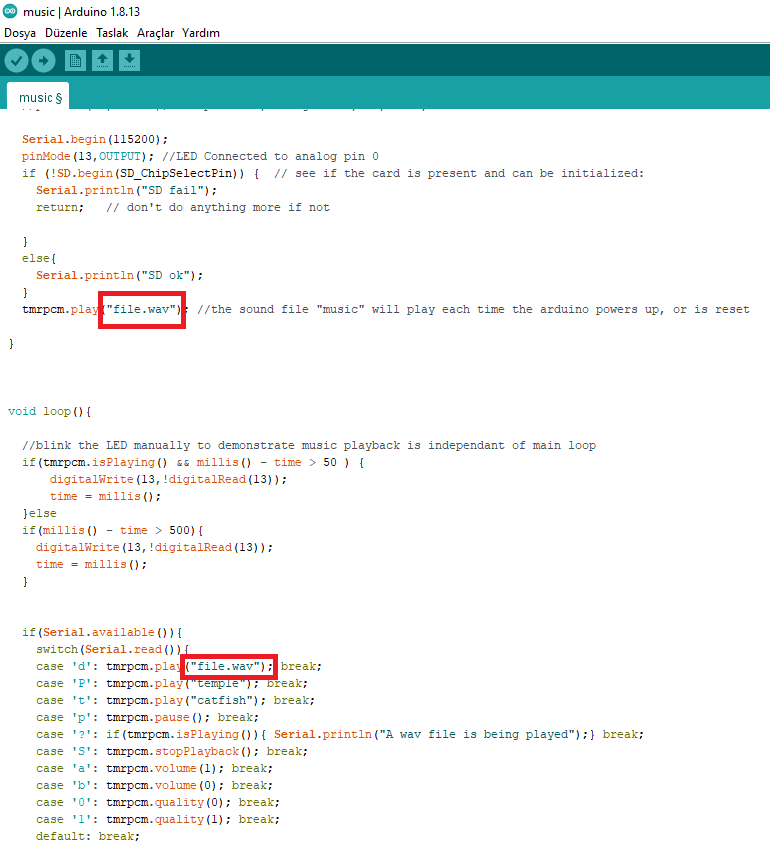Open the Dosya menu
The height and width of the screenshot is (847, 770).
point(20,33)
